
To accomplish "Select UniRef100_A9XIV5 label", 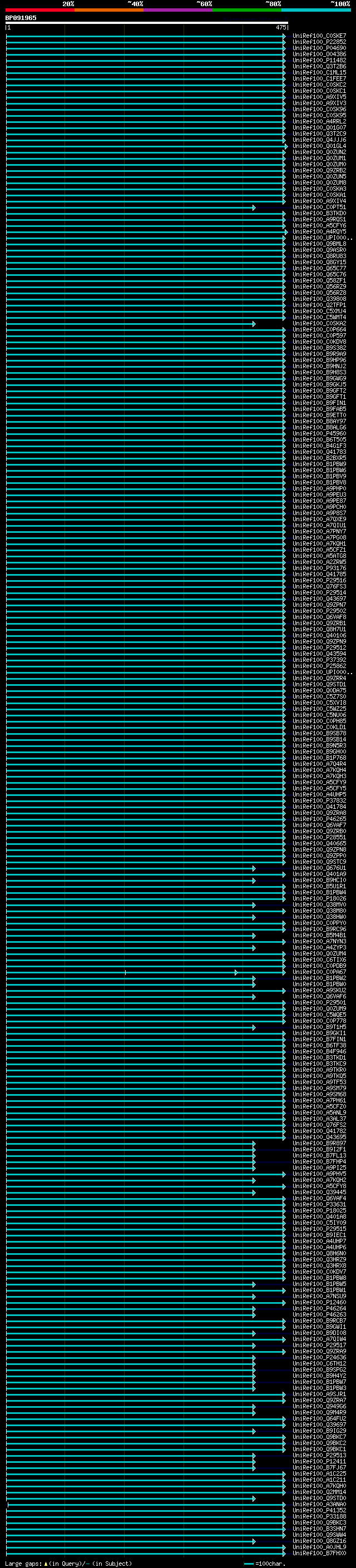I will click(x=319, y=97).
